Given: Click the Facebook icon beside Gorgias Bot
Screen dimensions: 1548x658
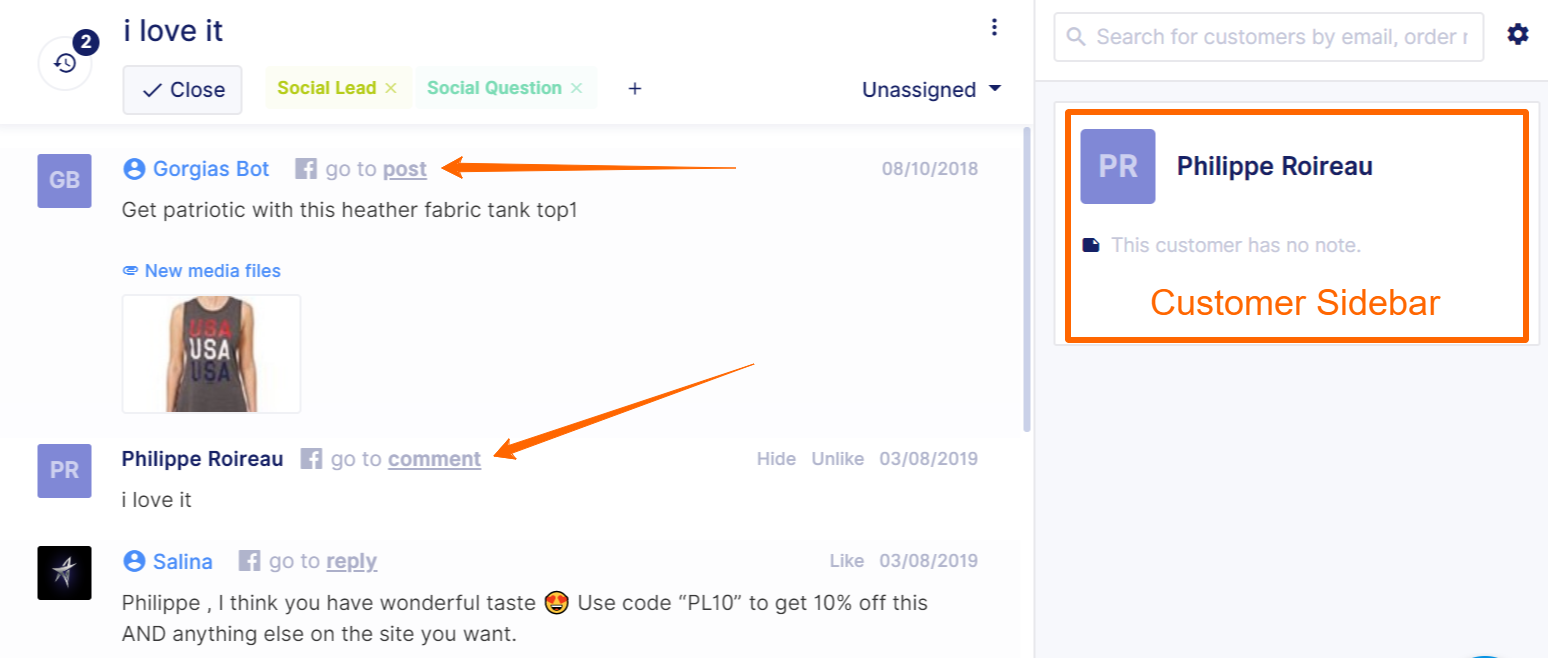Looking at the screenshot, I should pos(306,169).
